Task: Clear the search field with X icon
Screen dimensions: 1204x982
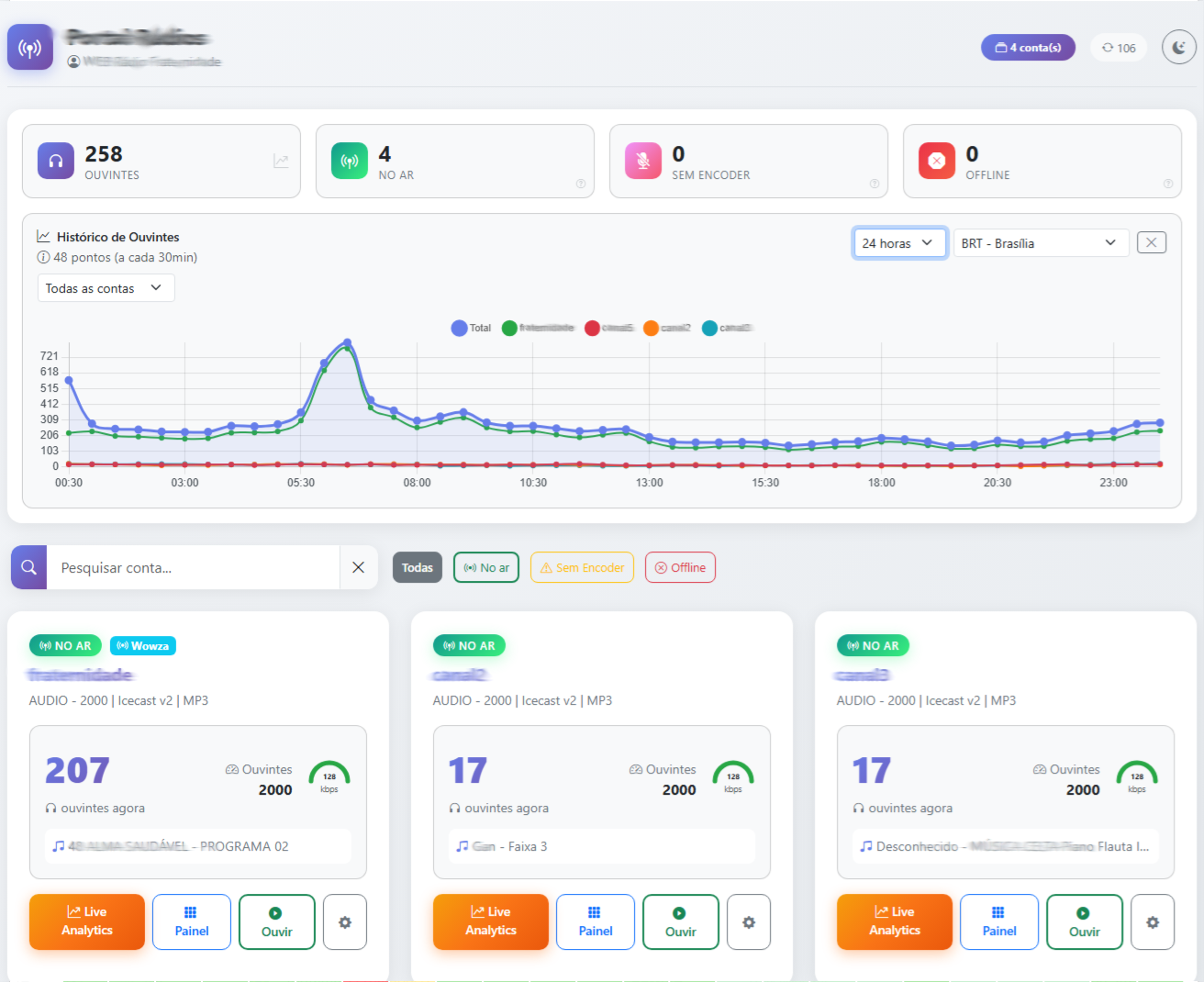Action: coord(358,567)
